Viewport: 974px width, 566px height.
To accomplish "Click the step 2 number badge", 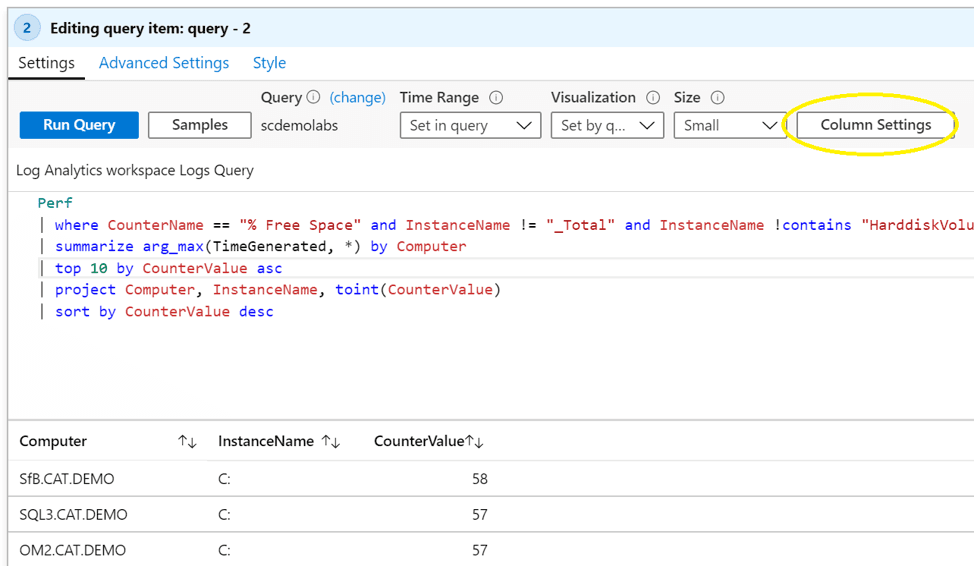I will point(27,28).
